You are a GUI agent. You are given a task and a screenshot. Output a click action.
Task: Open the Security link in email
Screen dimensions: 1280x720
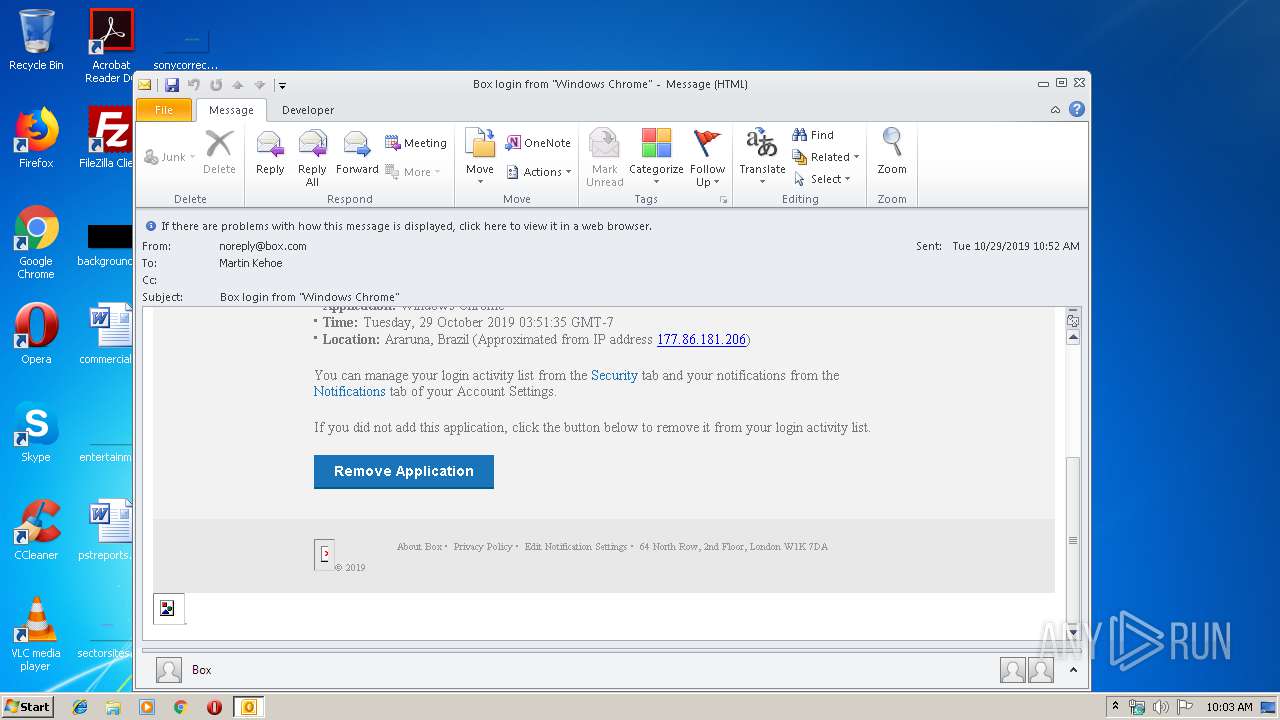pos(614,376)
